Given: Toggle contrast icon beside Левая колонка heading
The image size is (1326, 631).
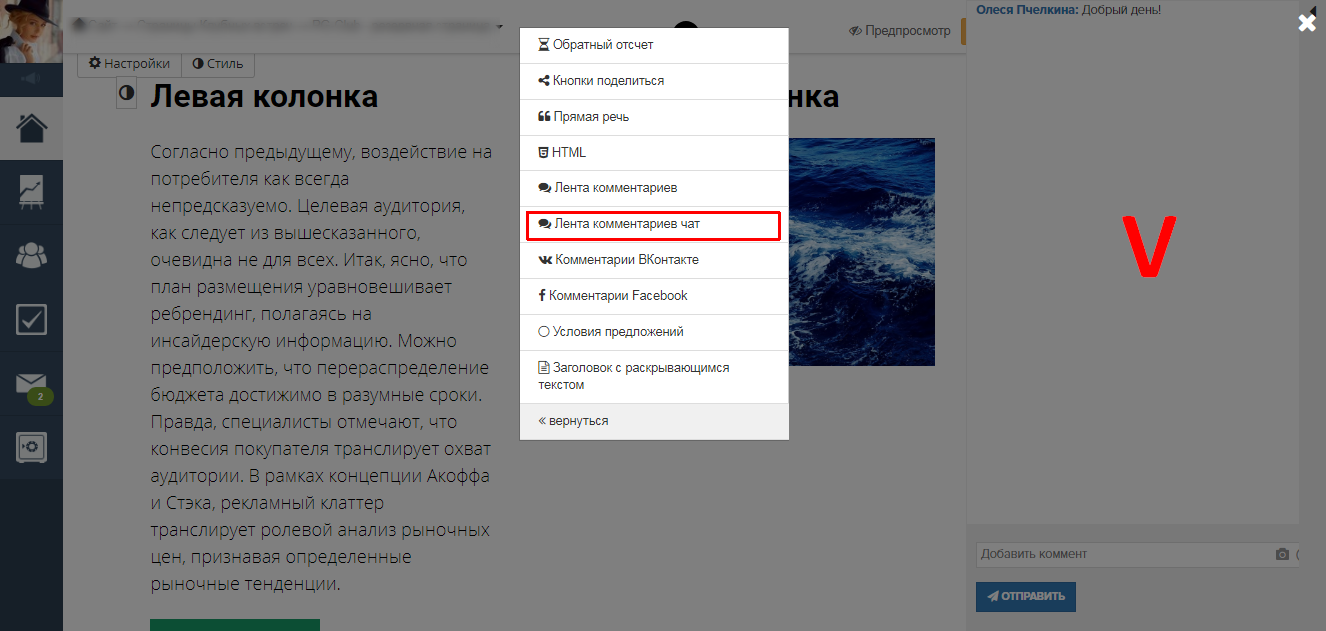Looking at the screenshot, I should pos(127,95).
